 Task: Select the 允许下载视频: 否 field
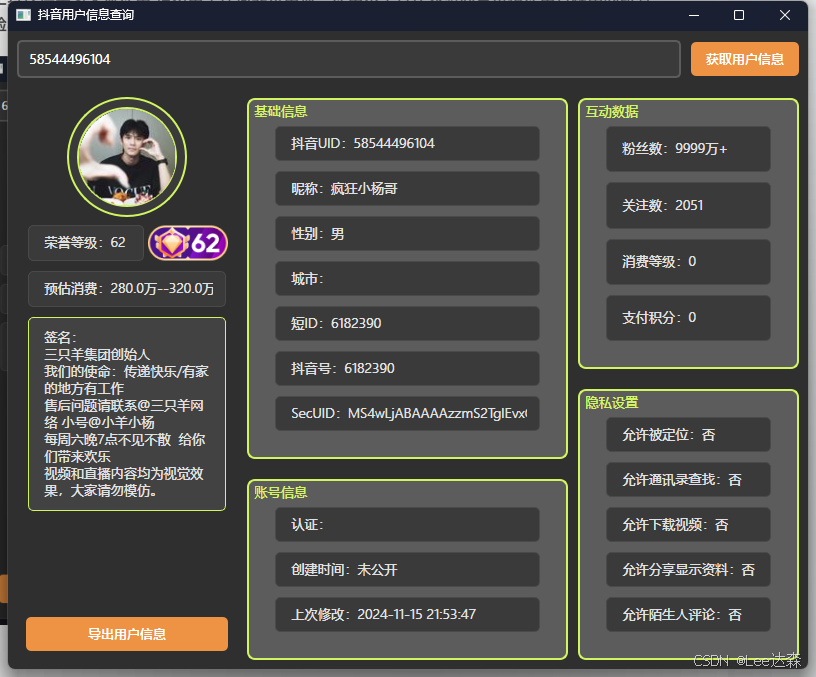click(688, 525)
